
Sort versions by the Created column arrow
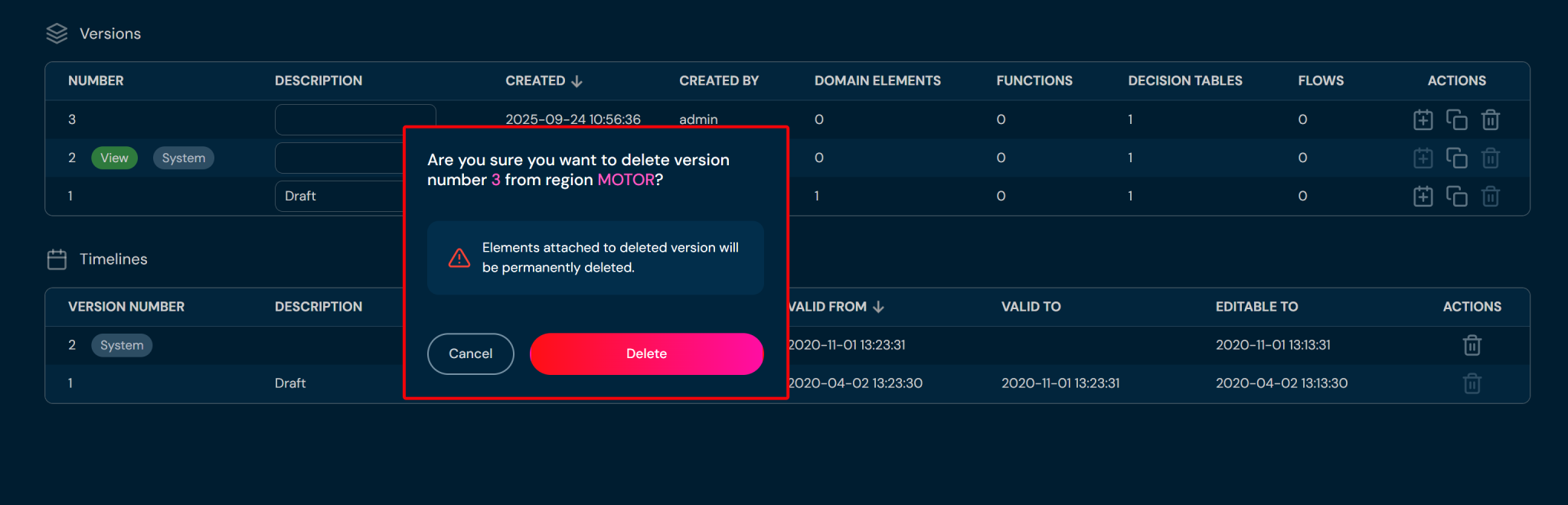577,81
